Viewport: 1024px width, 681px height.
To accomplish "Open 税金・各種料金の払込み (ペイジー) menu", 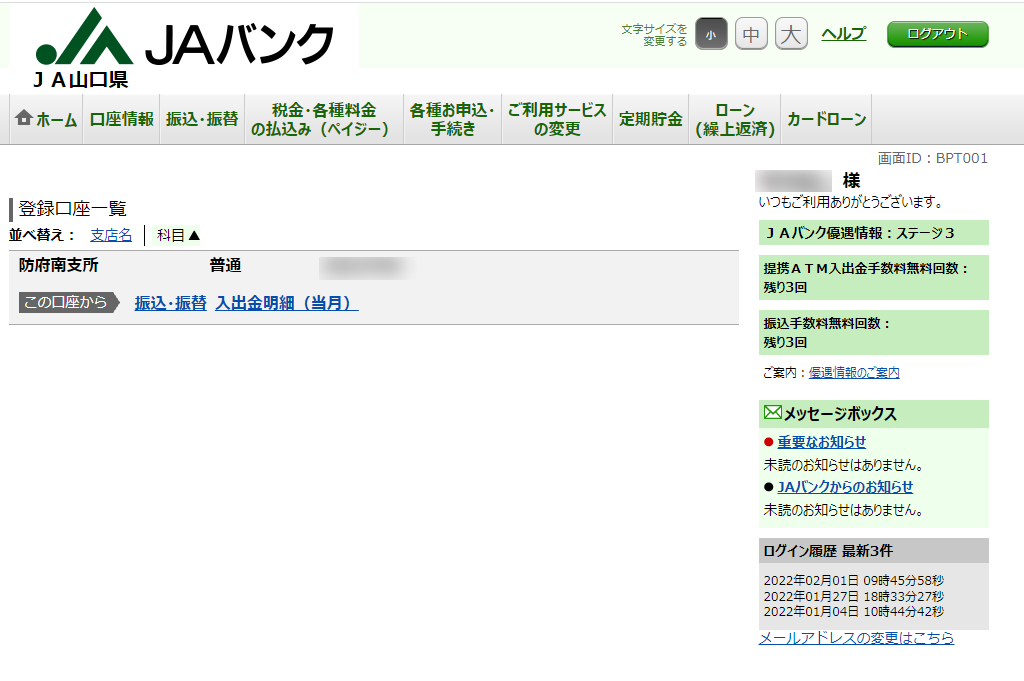I will point(324,119).
